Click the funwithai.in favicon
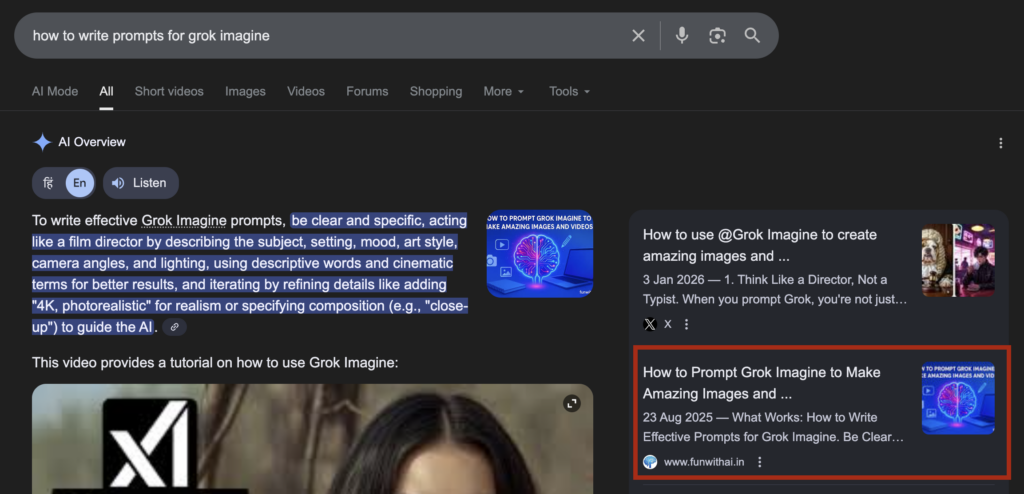This screenshot has width=1024, height=494. tap(650, 462)
